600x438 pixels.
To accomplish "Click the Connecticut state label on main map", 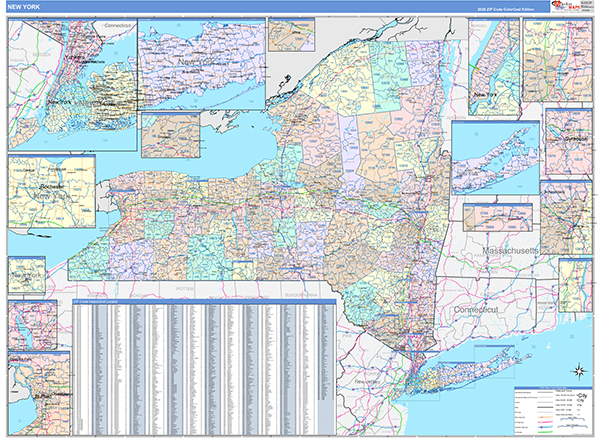I will tap(476, 310).
